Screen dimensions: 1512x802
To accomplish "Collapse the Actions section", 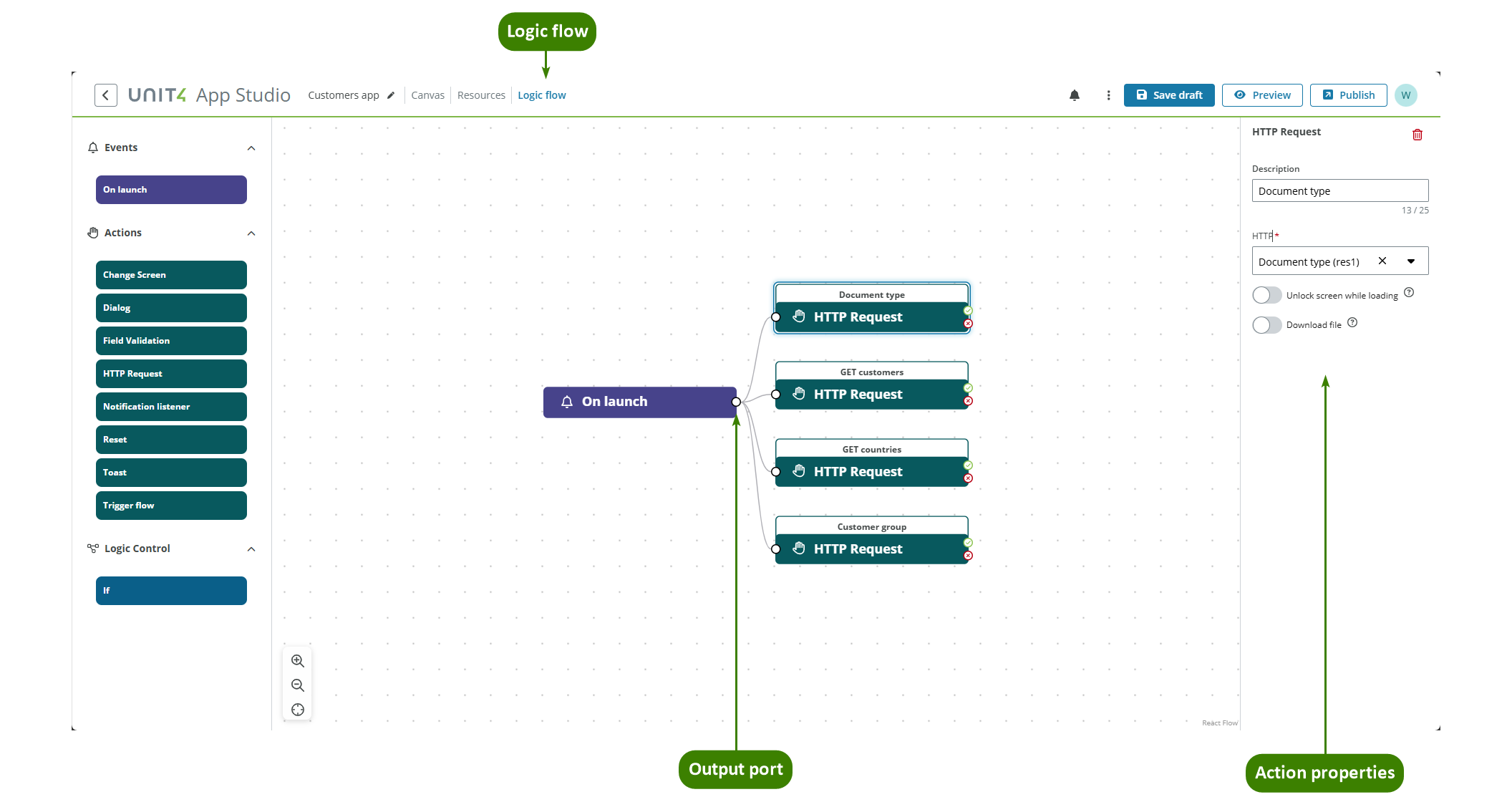I will click(x=251, y=233).
